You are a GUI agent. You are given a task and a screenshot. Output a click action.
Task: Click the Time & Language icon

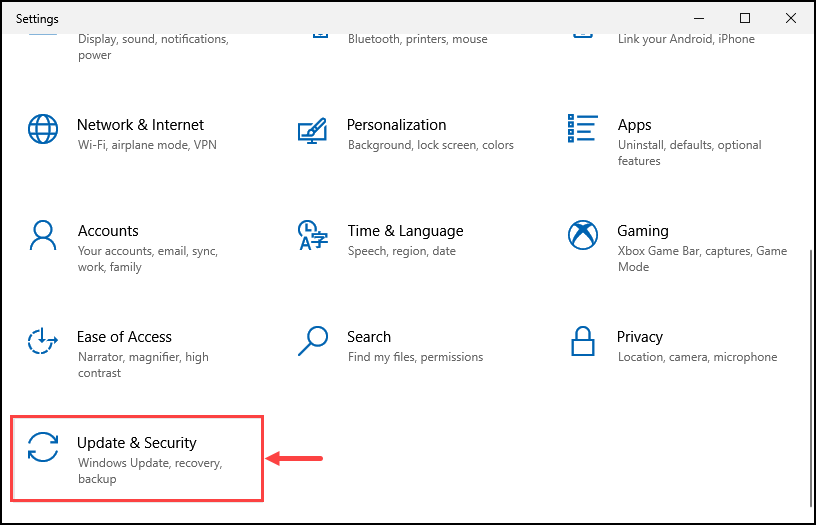(312, 235)
